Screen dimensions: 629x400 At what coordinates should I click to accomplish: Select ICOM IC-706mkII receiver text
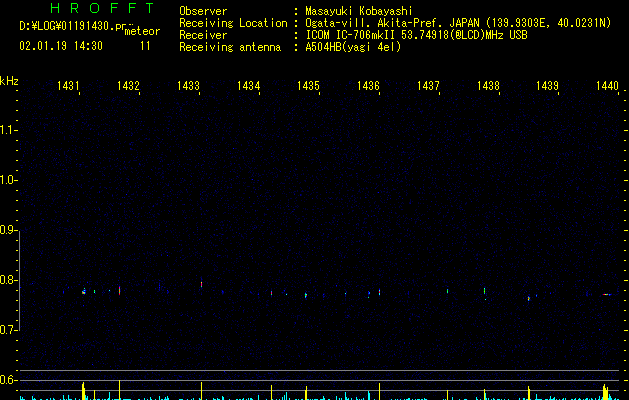[x=416, y=35]
